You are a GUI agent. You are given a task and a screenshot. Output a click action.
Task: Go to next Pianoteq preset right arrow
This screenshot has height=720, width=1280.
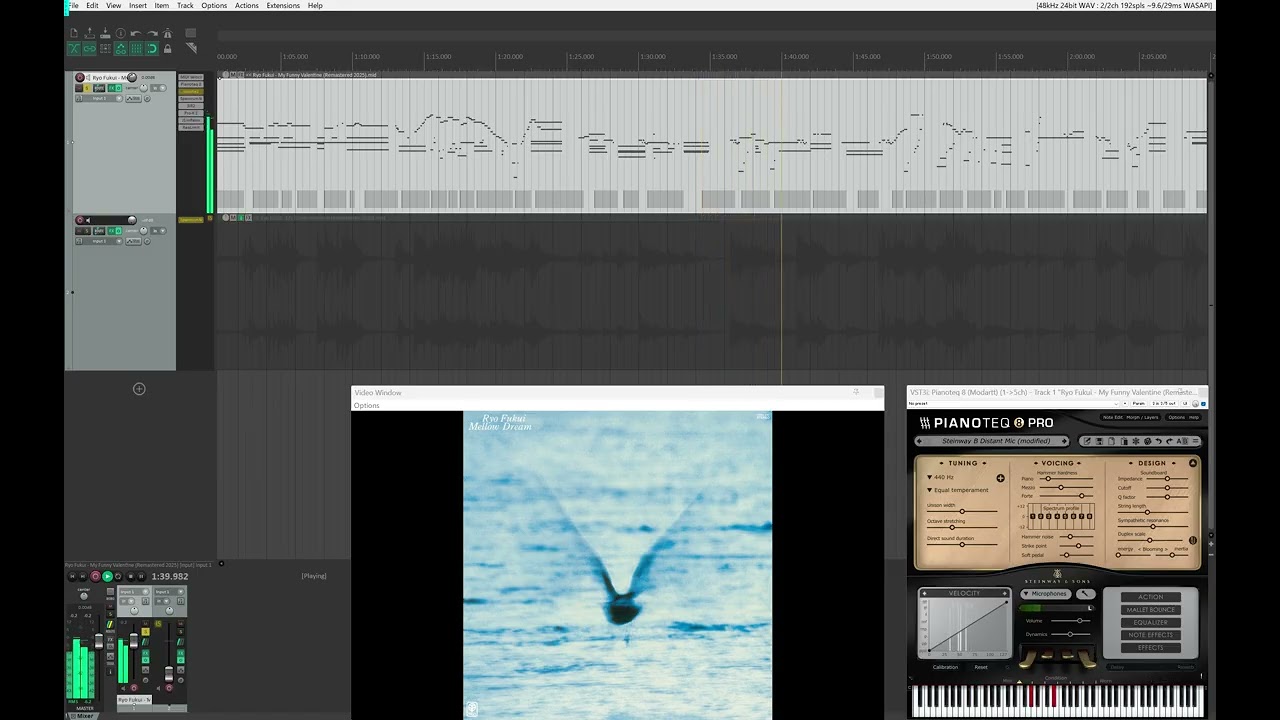tap(1064, 441)
